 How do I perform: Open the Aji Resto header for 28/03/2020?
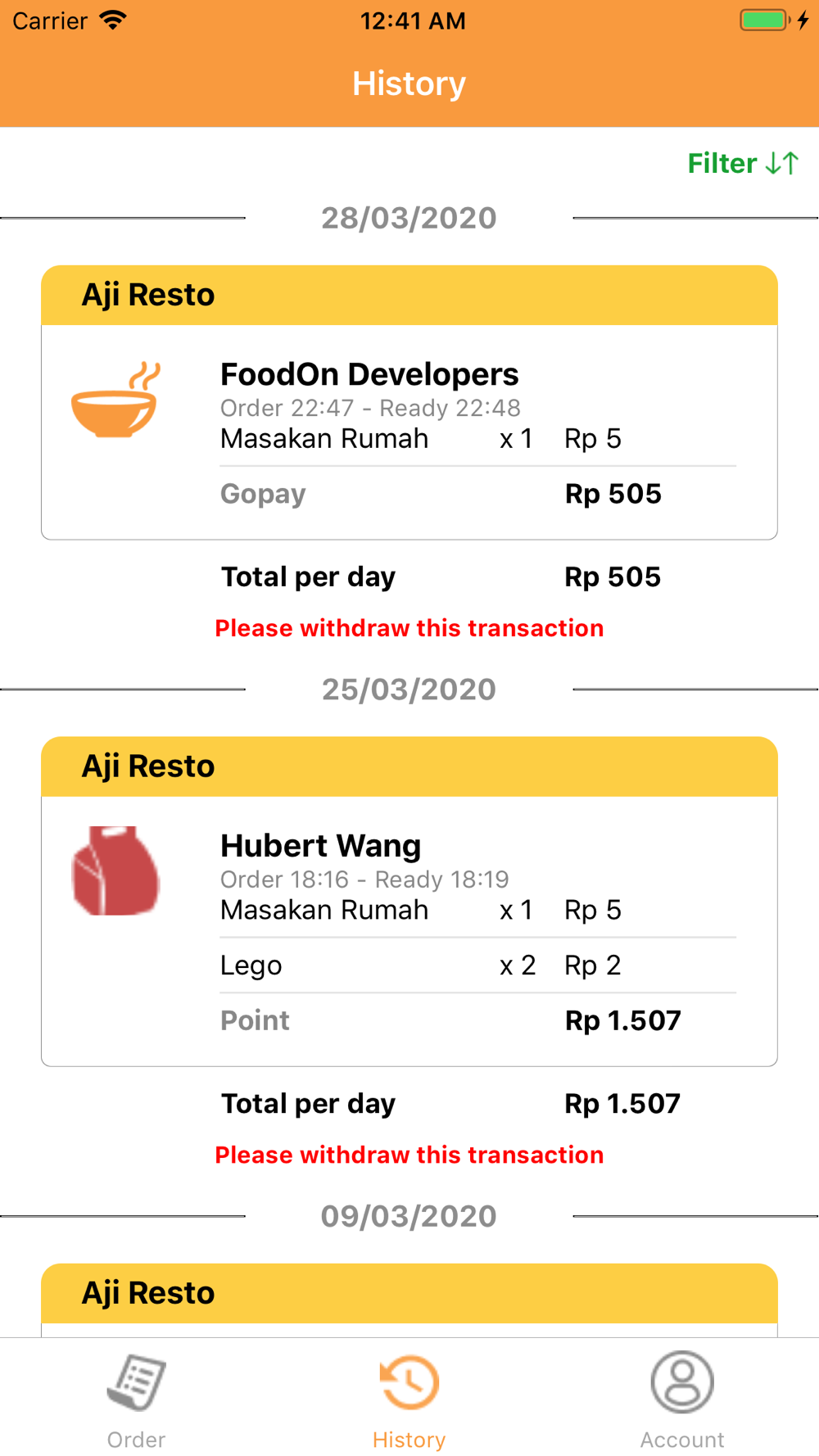409,295
